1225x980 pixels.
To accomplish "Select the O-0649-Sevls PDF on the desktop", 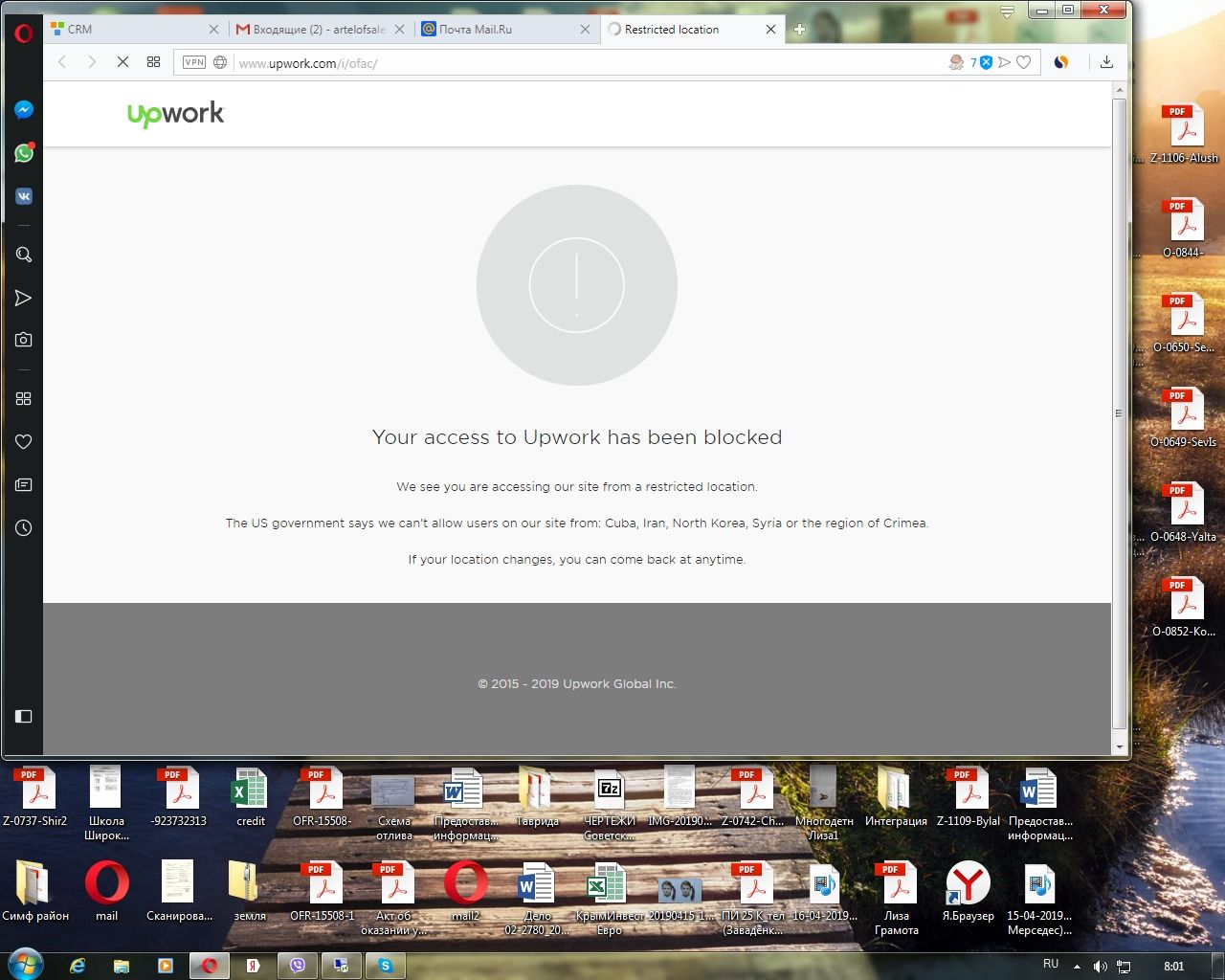I will coord(1184,417).
